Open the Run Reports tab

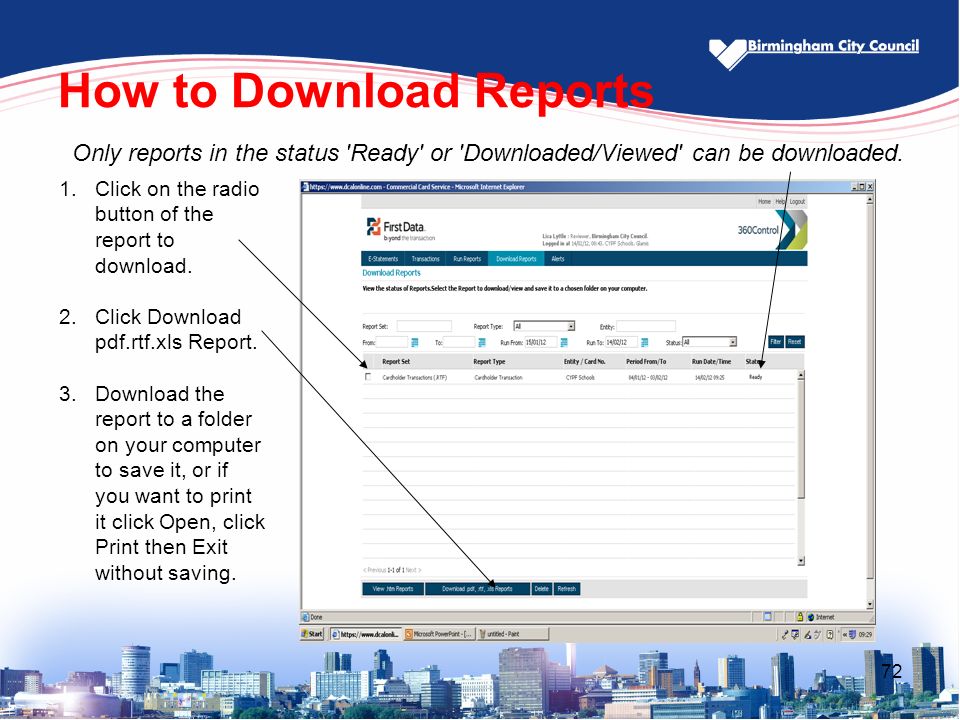click(467, 259)
